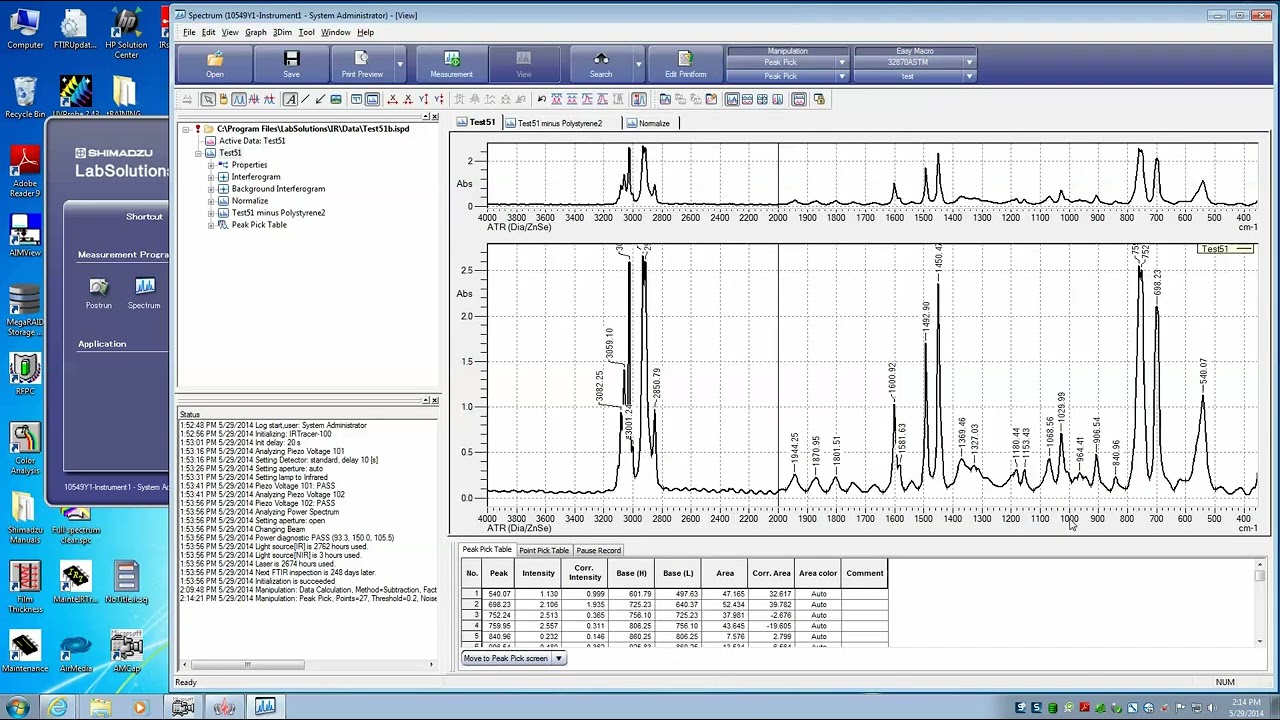Select Interferogram in the data tree

pyautogui.click(x=256, y=177)
